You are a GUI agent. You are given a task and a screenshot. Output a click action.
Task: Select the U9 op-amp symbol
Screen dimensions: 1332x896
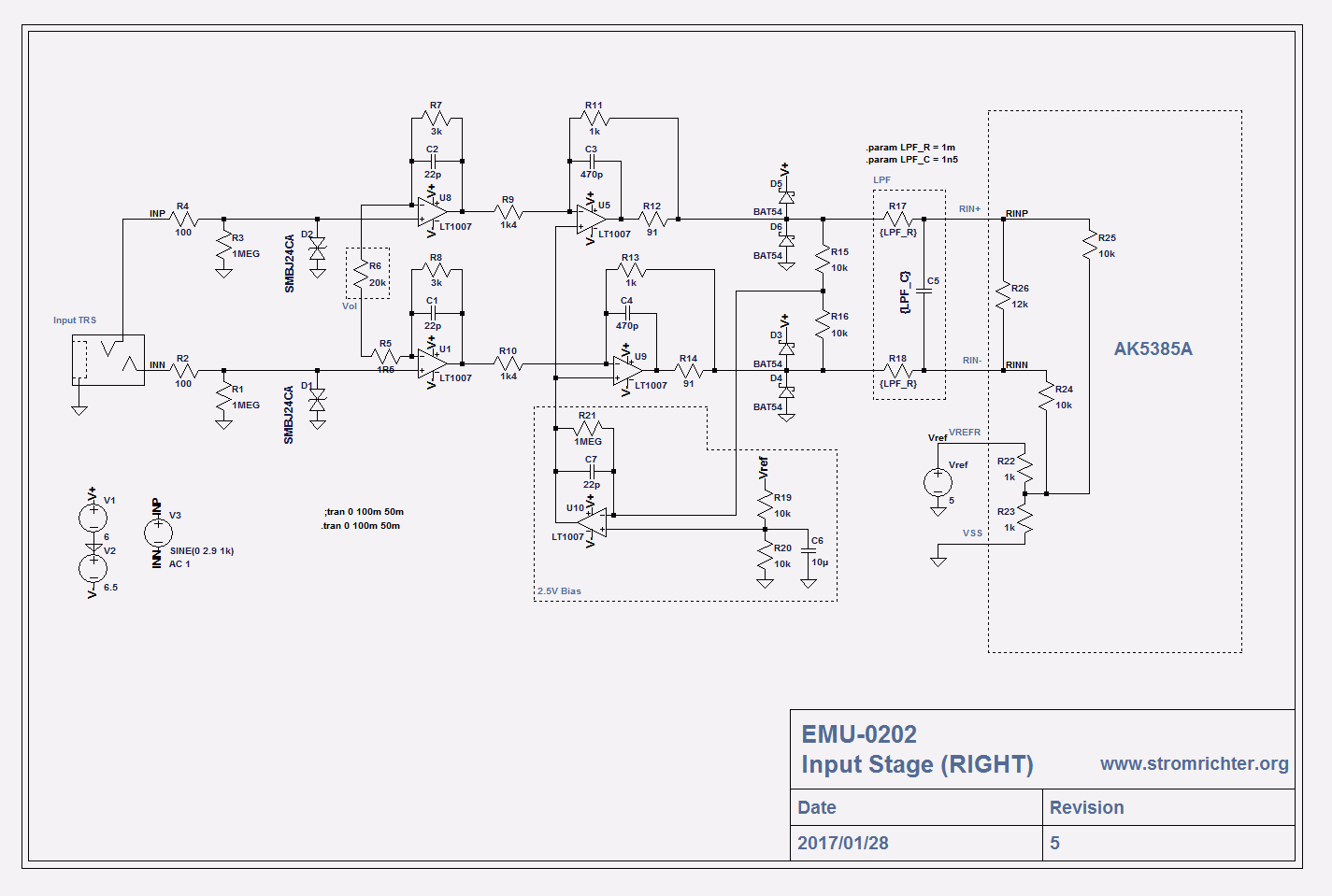click(x=627, y=371)
